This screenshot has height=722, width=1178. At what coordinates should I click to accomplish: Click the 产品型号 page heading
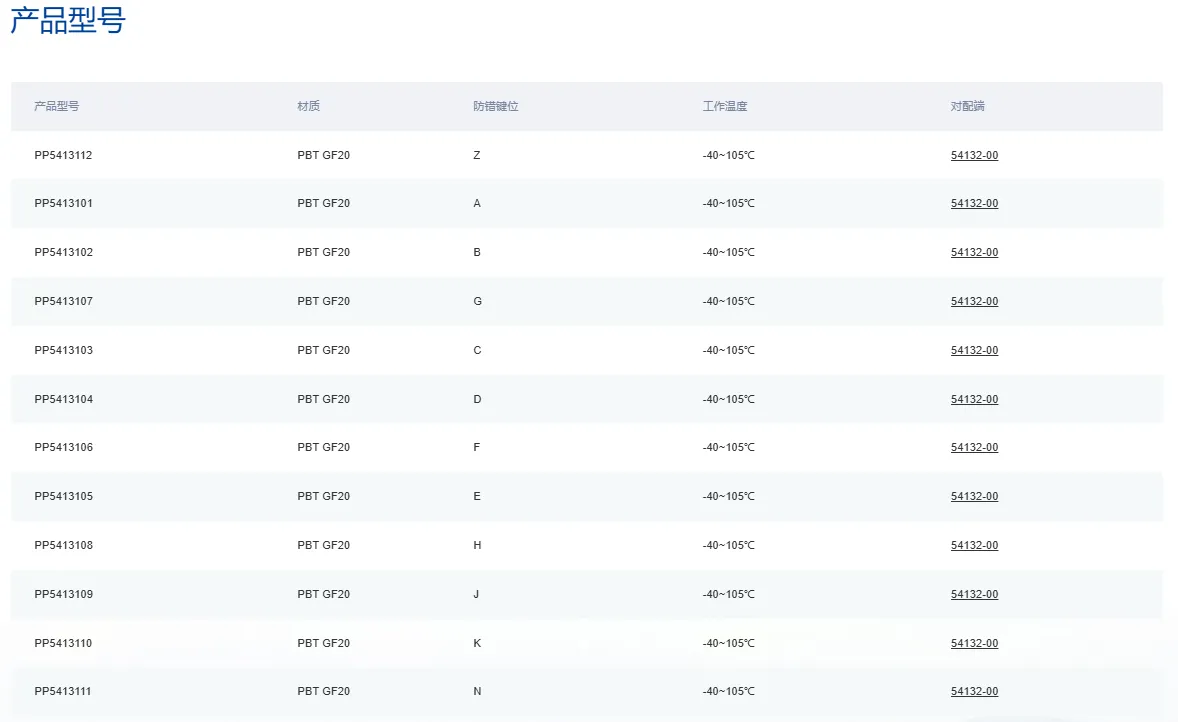(68, 19)
